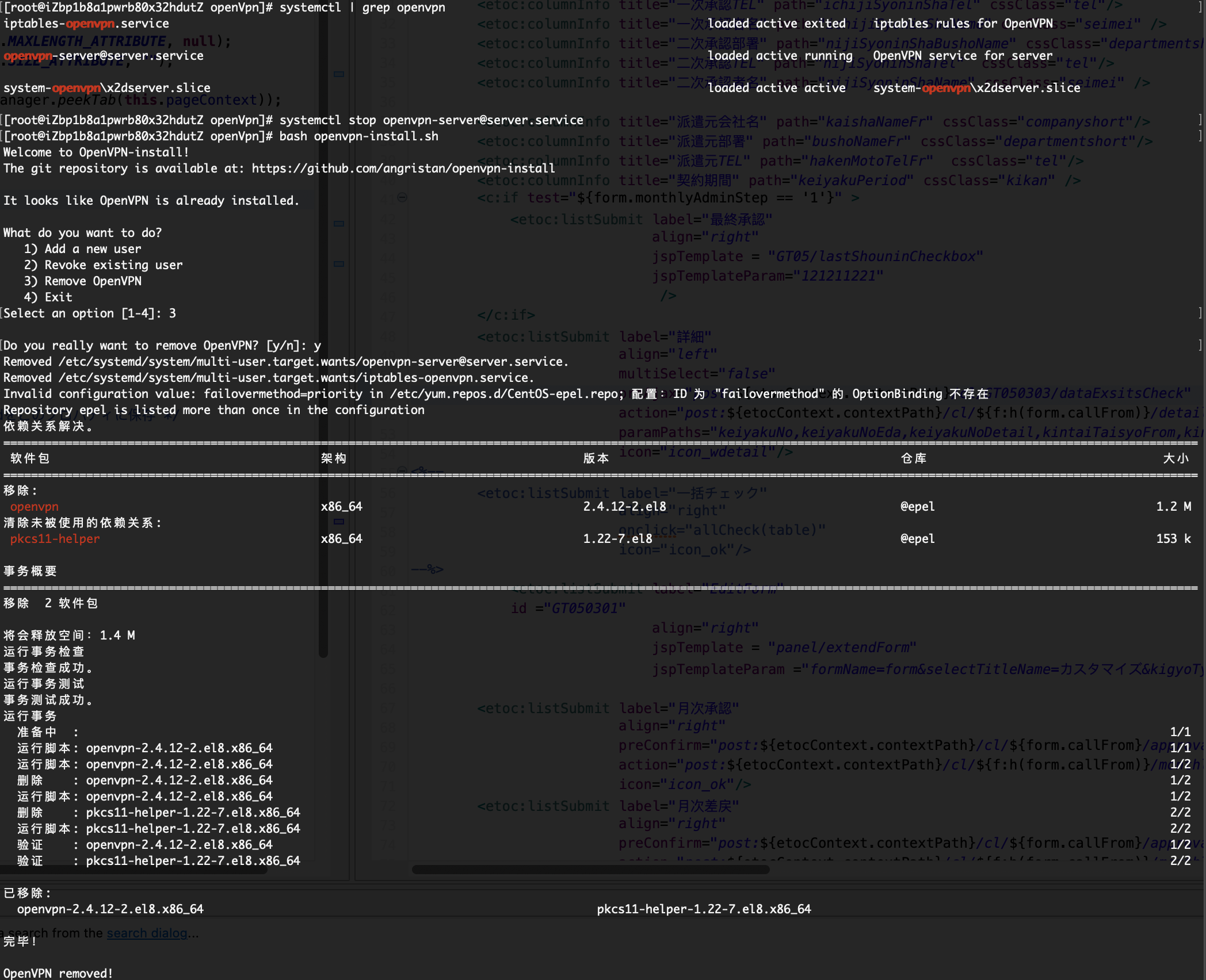The width and height of the screenshot is (1206, 980).
Task: Expand the fold box beside line 35
Action: (x=338, y=74)
